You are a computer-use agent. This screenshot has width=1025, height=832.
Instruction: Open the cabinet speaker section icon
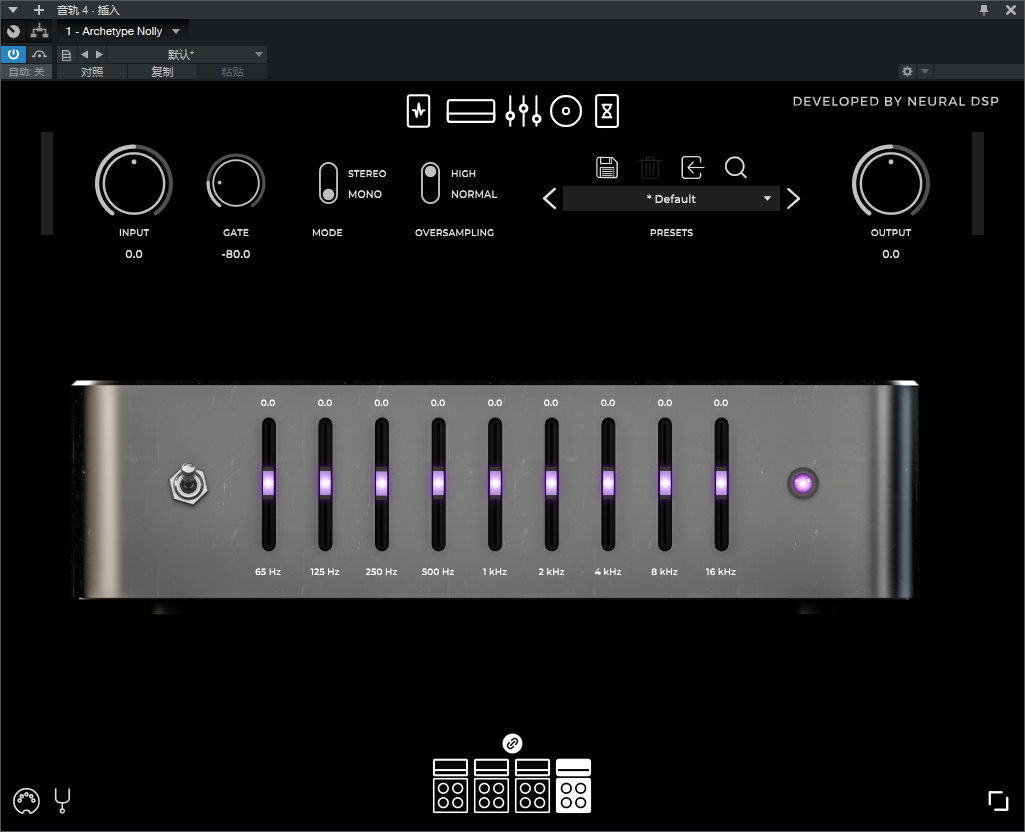566,111
